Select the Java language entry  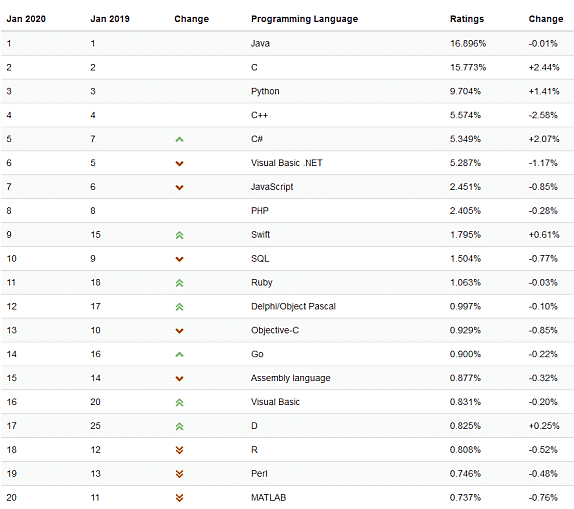pos(260,44)
